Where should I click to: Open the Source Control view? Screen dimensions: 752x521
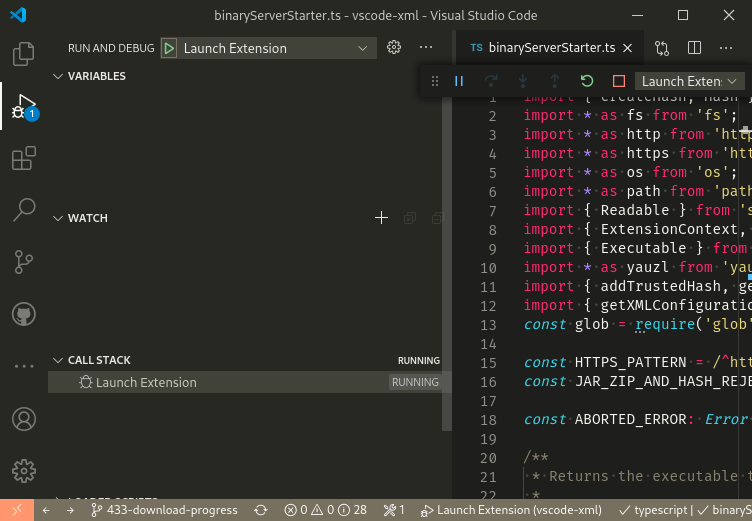tap(24, 262)
